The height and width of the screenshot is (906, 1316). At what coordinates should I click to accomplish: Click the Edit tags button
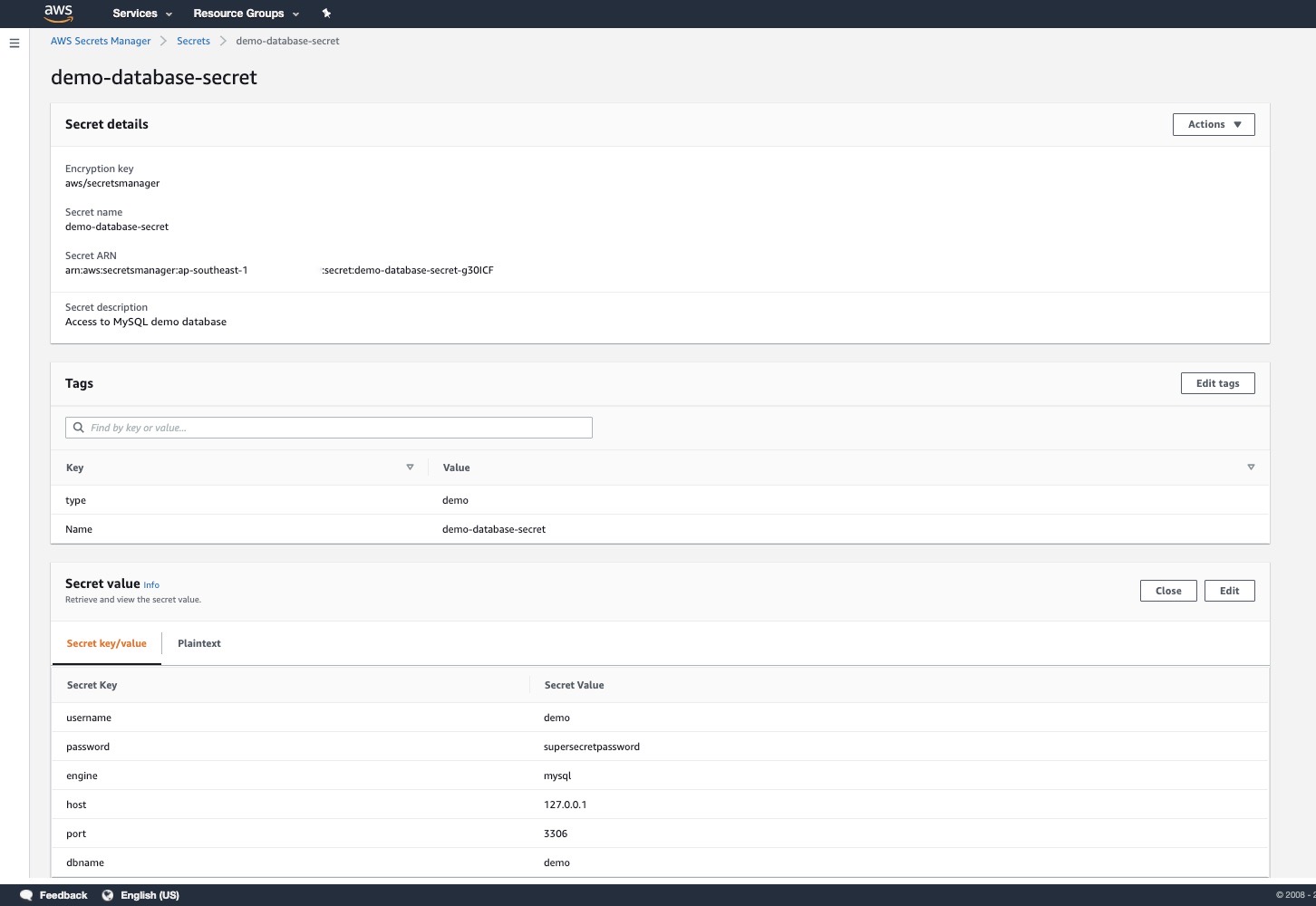1217,383
